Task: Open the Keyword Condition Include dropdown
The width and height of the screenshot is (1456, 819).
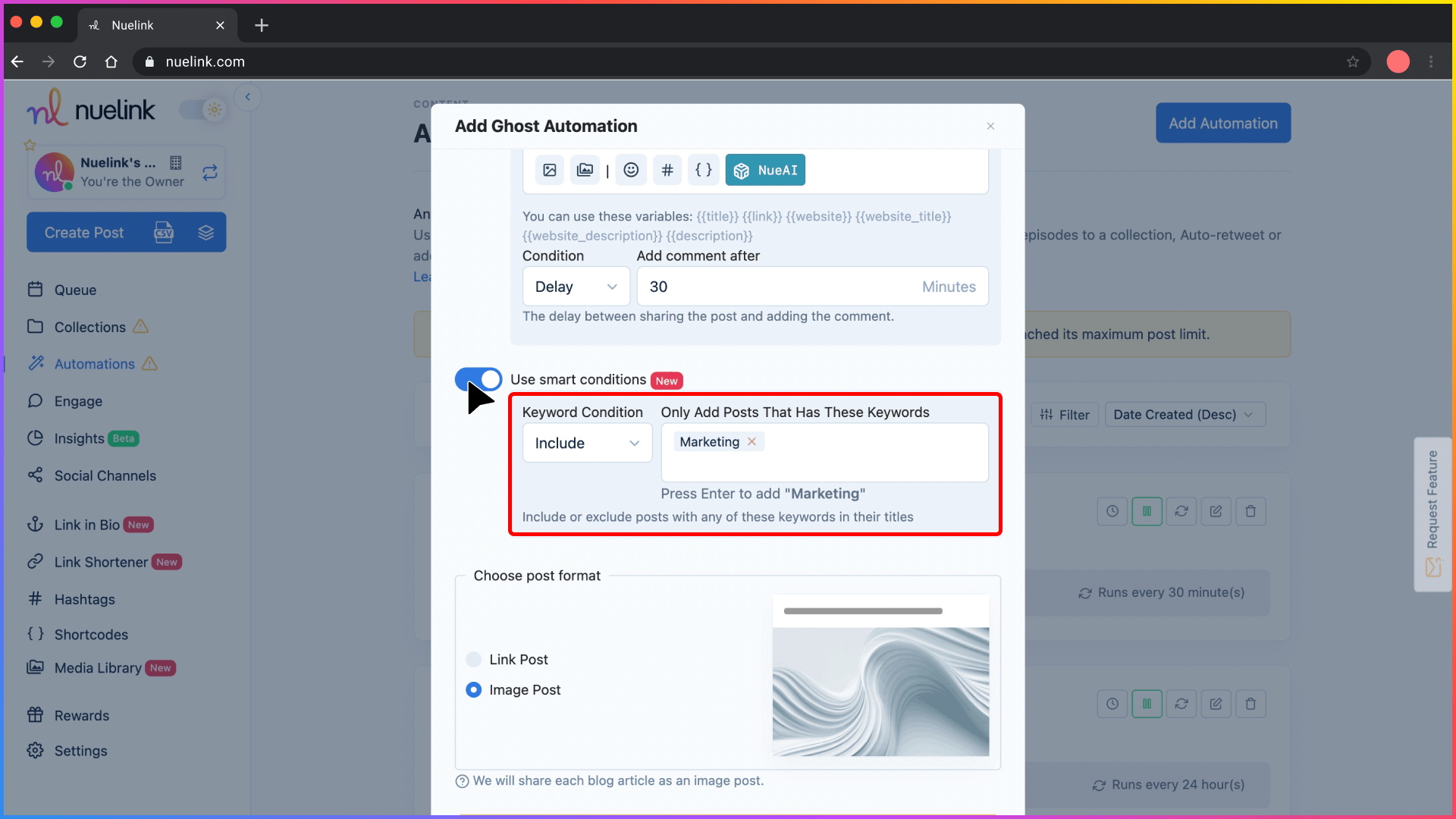Action: [588, 443]
